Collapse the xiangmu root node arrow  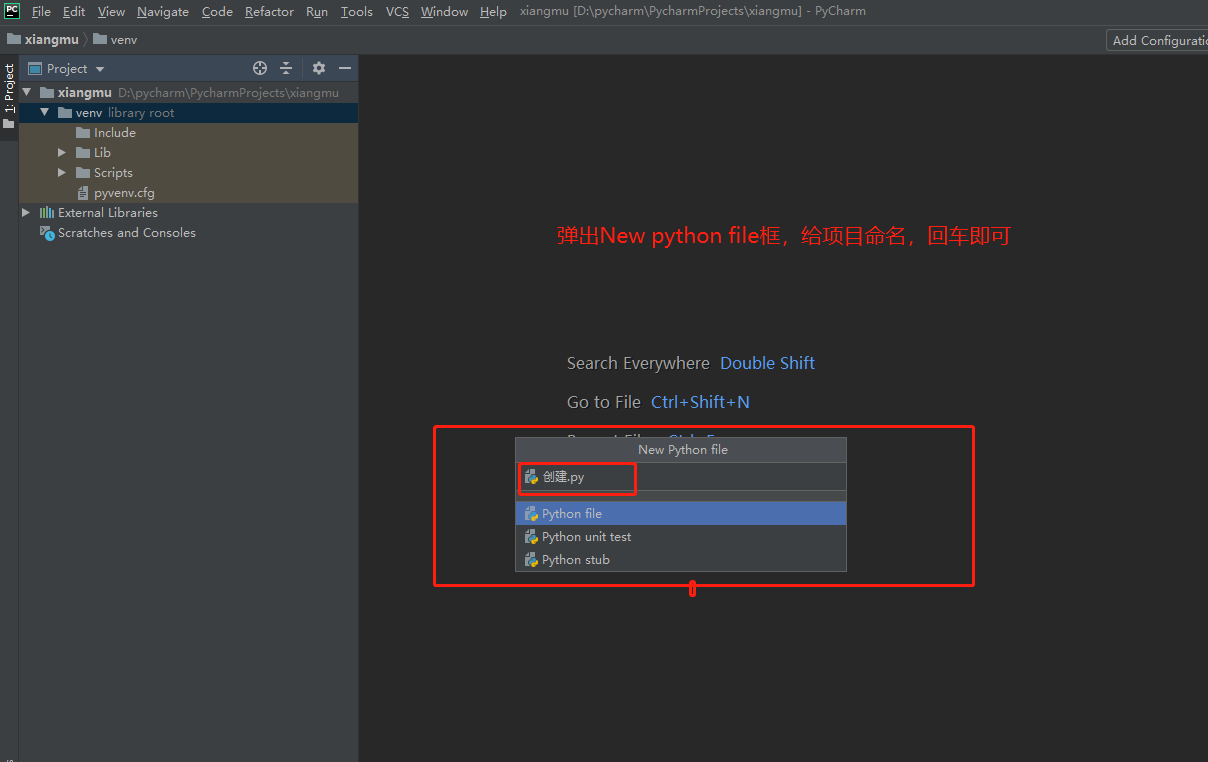[x=27, y=92]
